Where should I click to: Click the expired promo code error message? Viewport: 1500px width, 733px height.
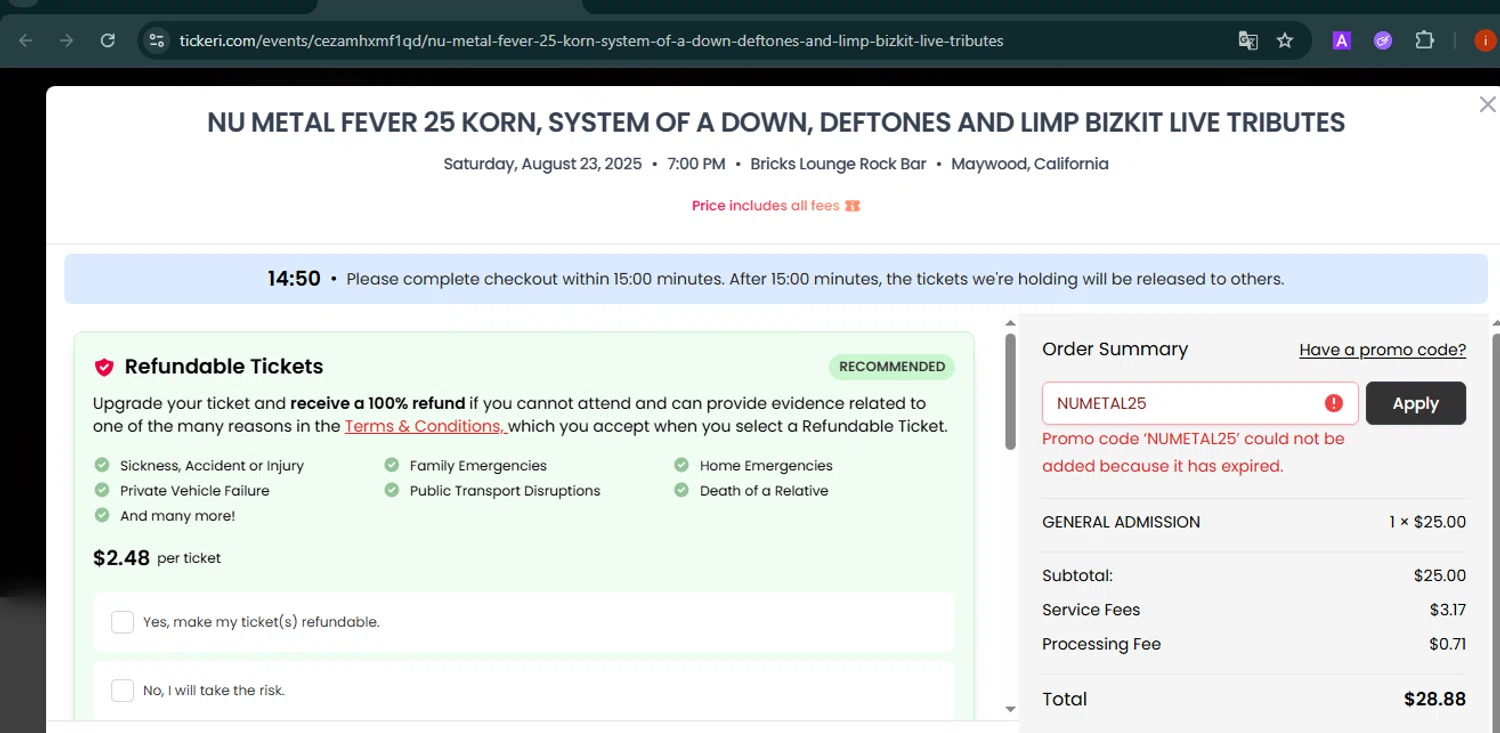pos(1193,453)
